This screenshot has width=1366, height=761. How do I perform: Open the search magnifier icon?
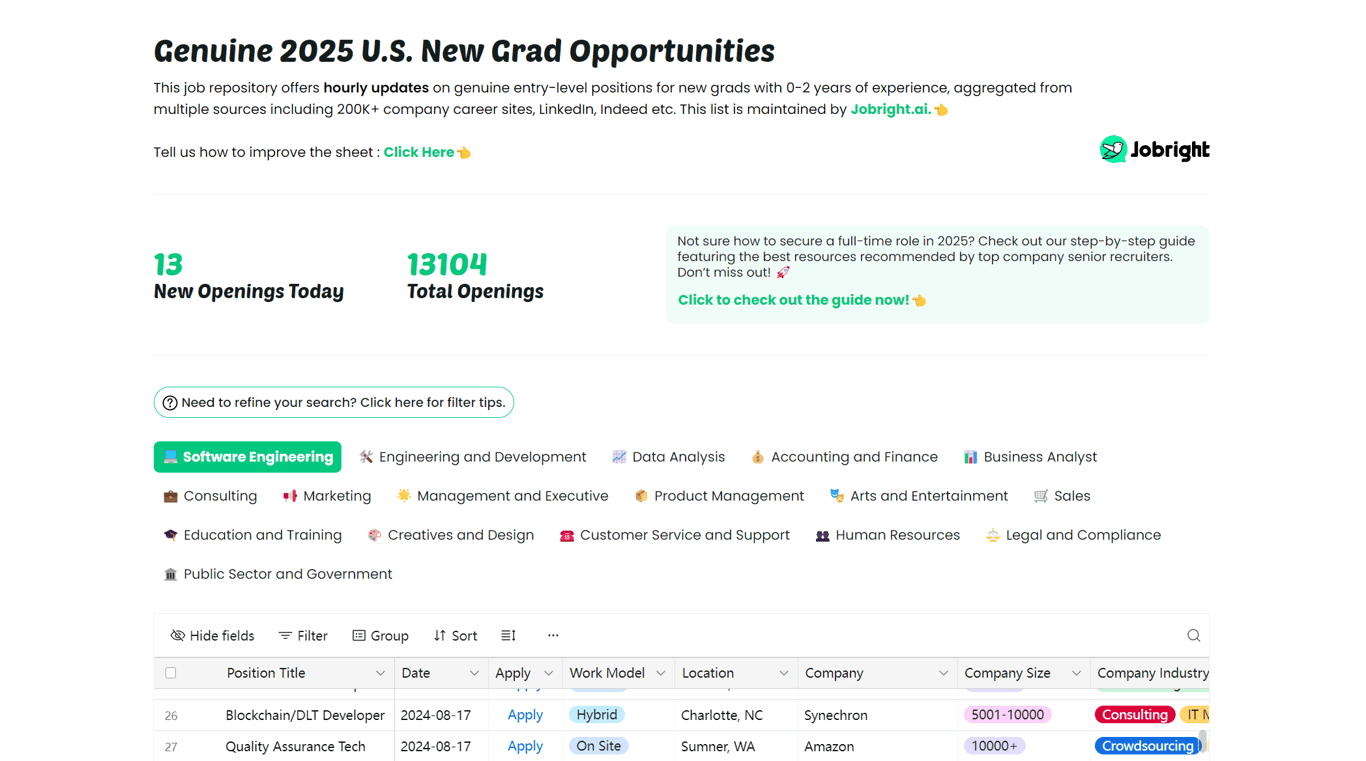click(x=1193, y=635)
